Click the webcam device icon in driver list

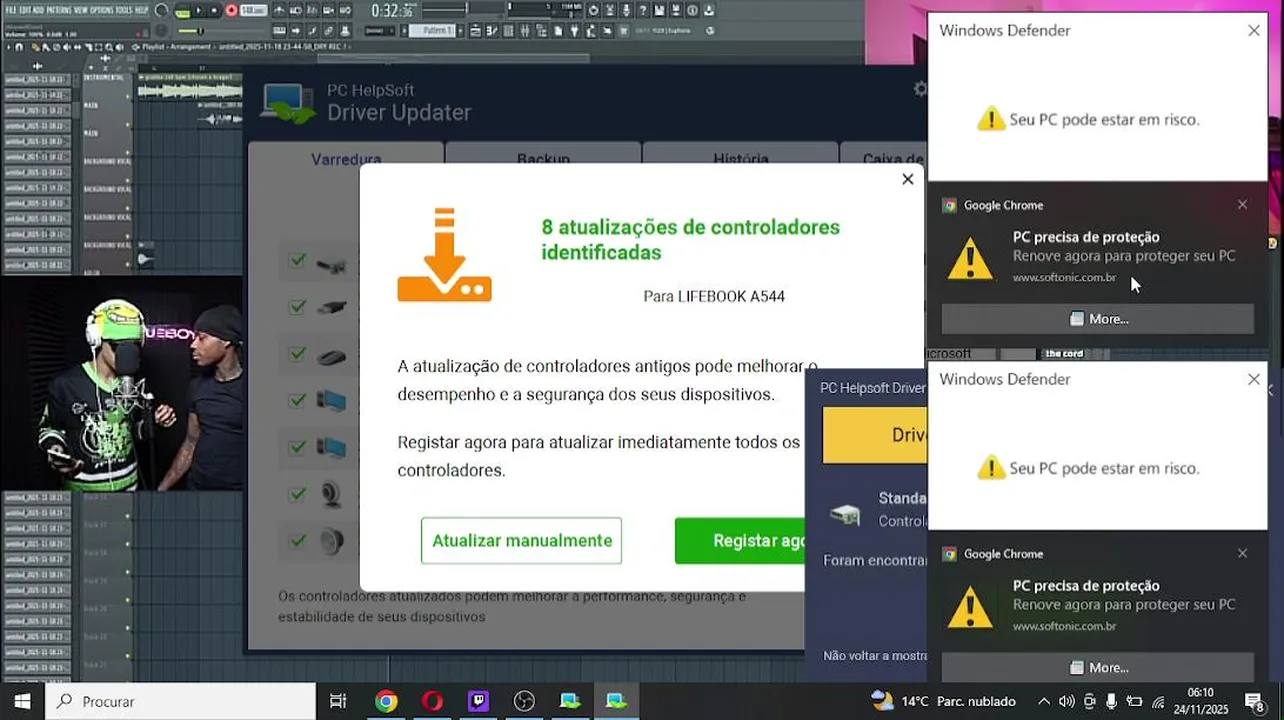[331, 495]
